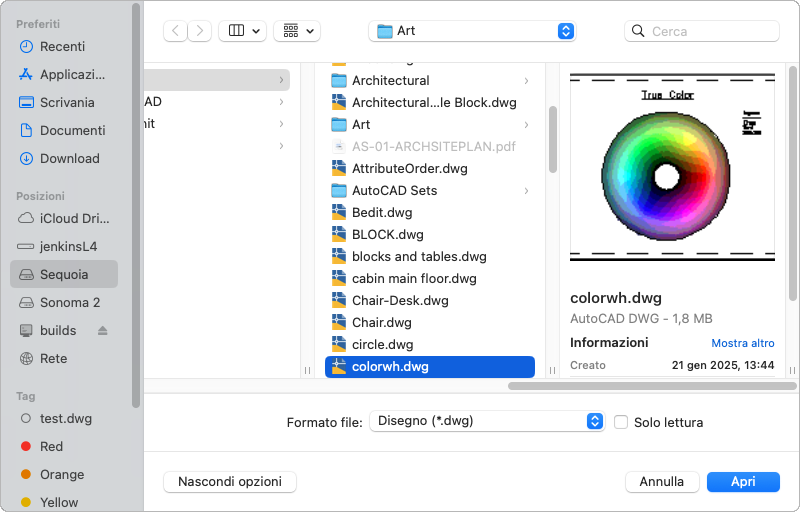
Task: Select the Sequoia location in sidebar
Action: tap(64, 275)
